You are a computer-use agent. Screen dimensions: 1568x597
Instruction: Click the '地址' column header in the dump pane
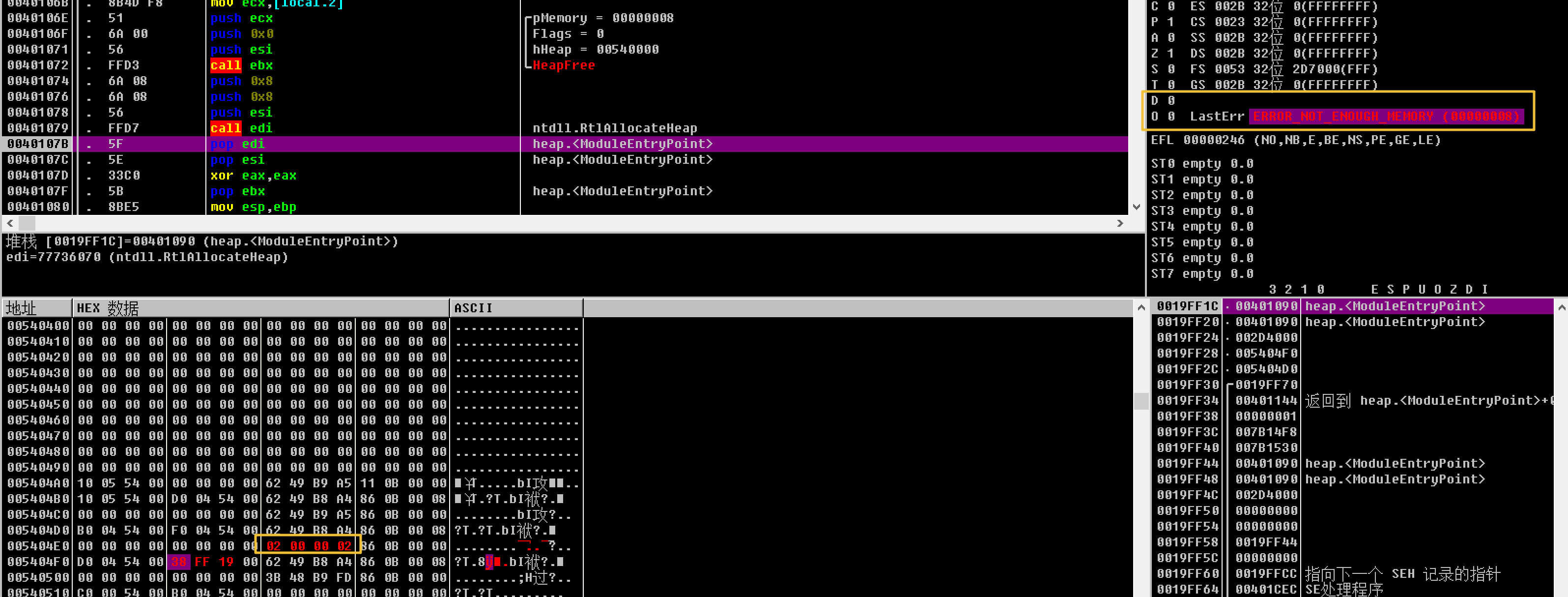[38, 308]
